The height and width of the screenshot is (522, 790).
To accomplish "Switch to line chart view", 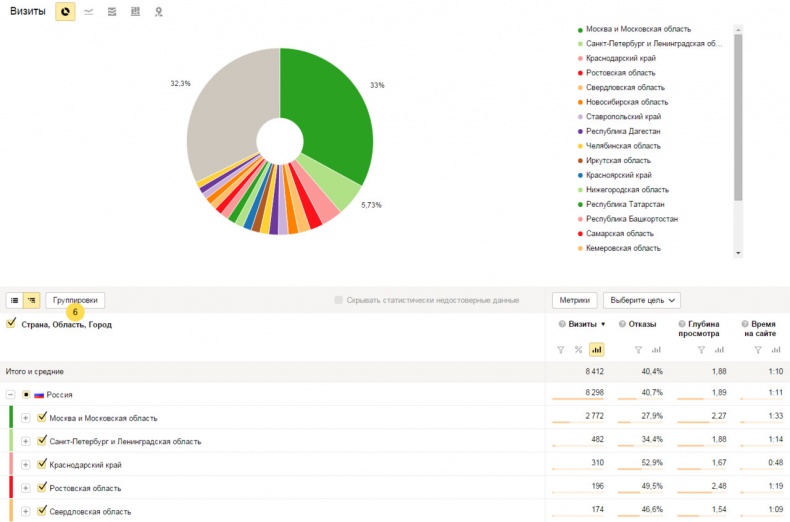I will pos(89,12).
